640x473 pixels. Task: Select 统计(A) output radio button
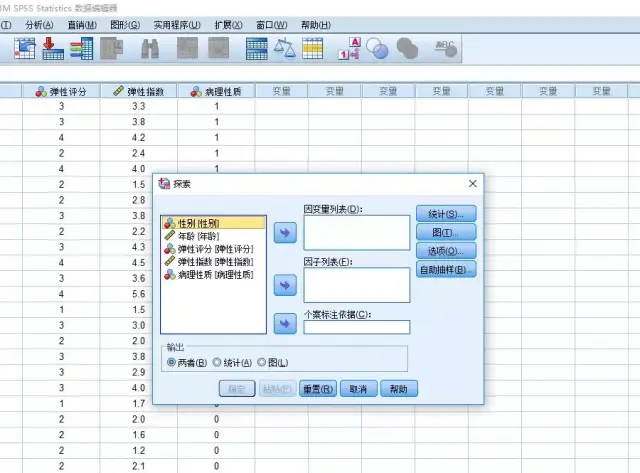point(217,362)
